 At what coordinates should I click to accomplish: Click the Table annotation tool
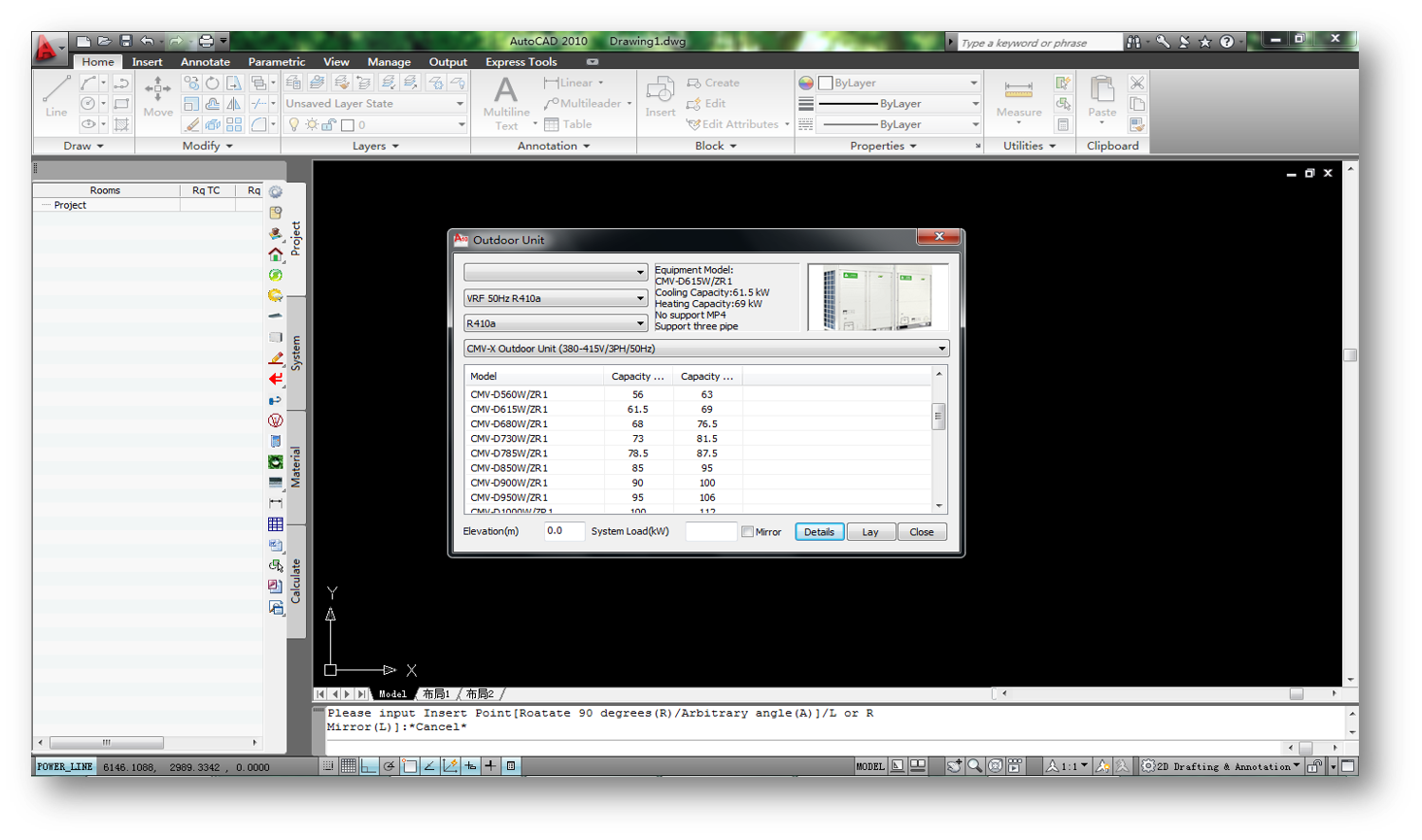tap(568, 124)
